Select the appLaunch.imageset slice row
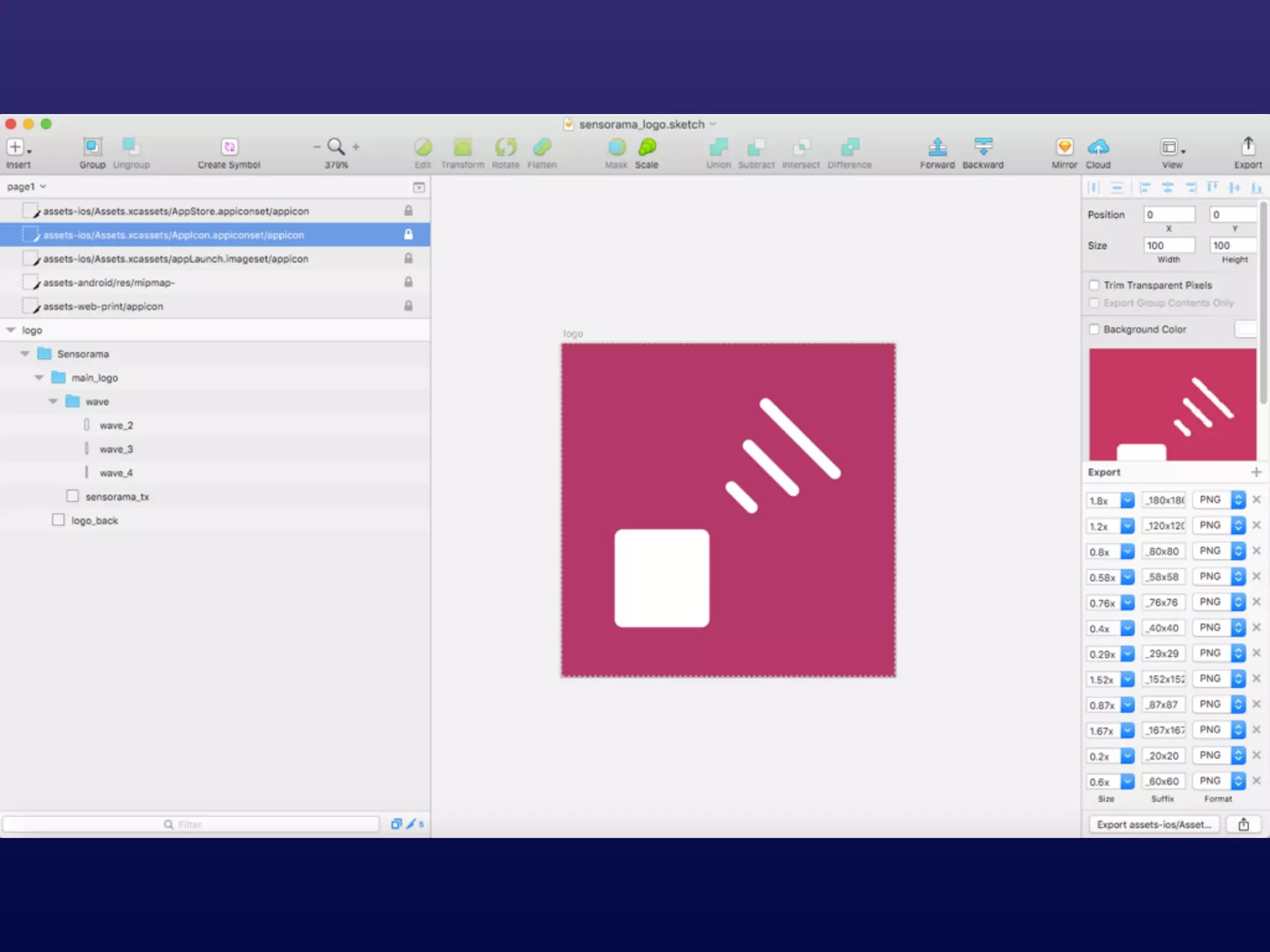This screenshot has width=1270, height=952. 175,259
